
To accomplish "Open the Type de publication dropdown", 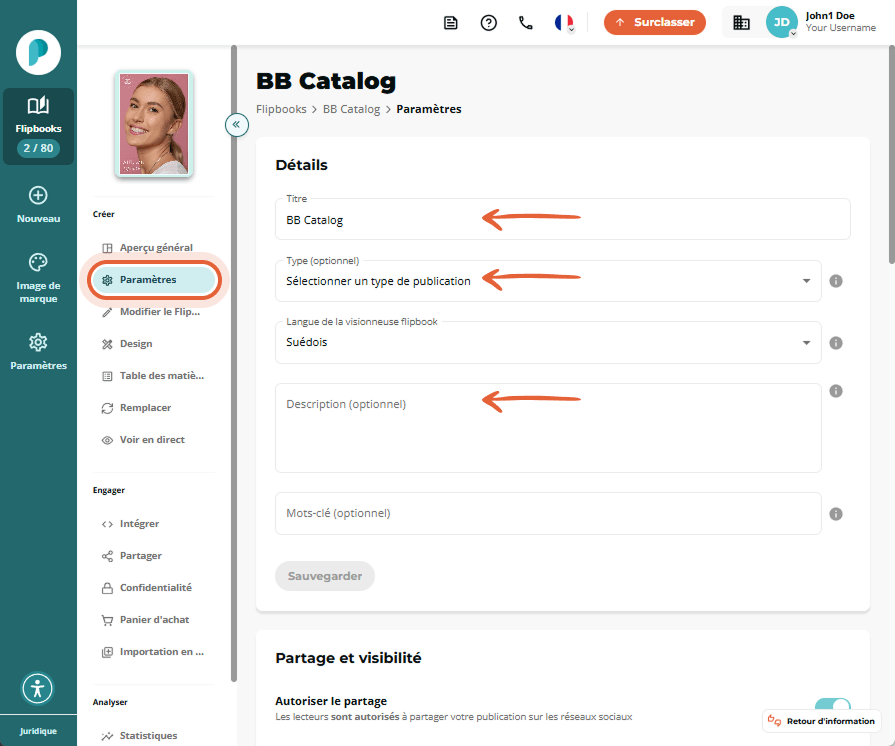I will tap(548, 281).
